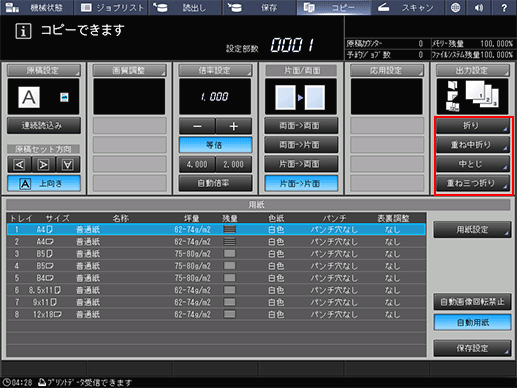The width and height of the screenshot is (517, 388).
Task: Click the simplex-to-simplex preview image
Action: [x=301, y=97]
